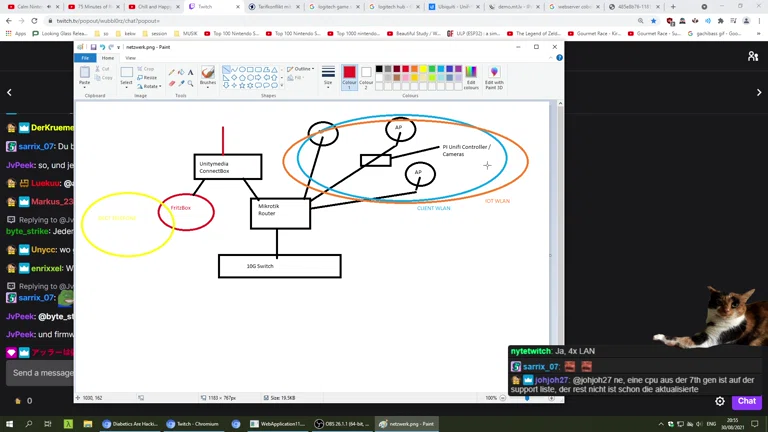Viewport: 768px width, 432px height.
Task: Select the Fill with colour bucket tool
Action: click(181, 72)
